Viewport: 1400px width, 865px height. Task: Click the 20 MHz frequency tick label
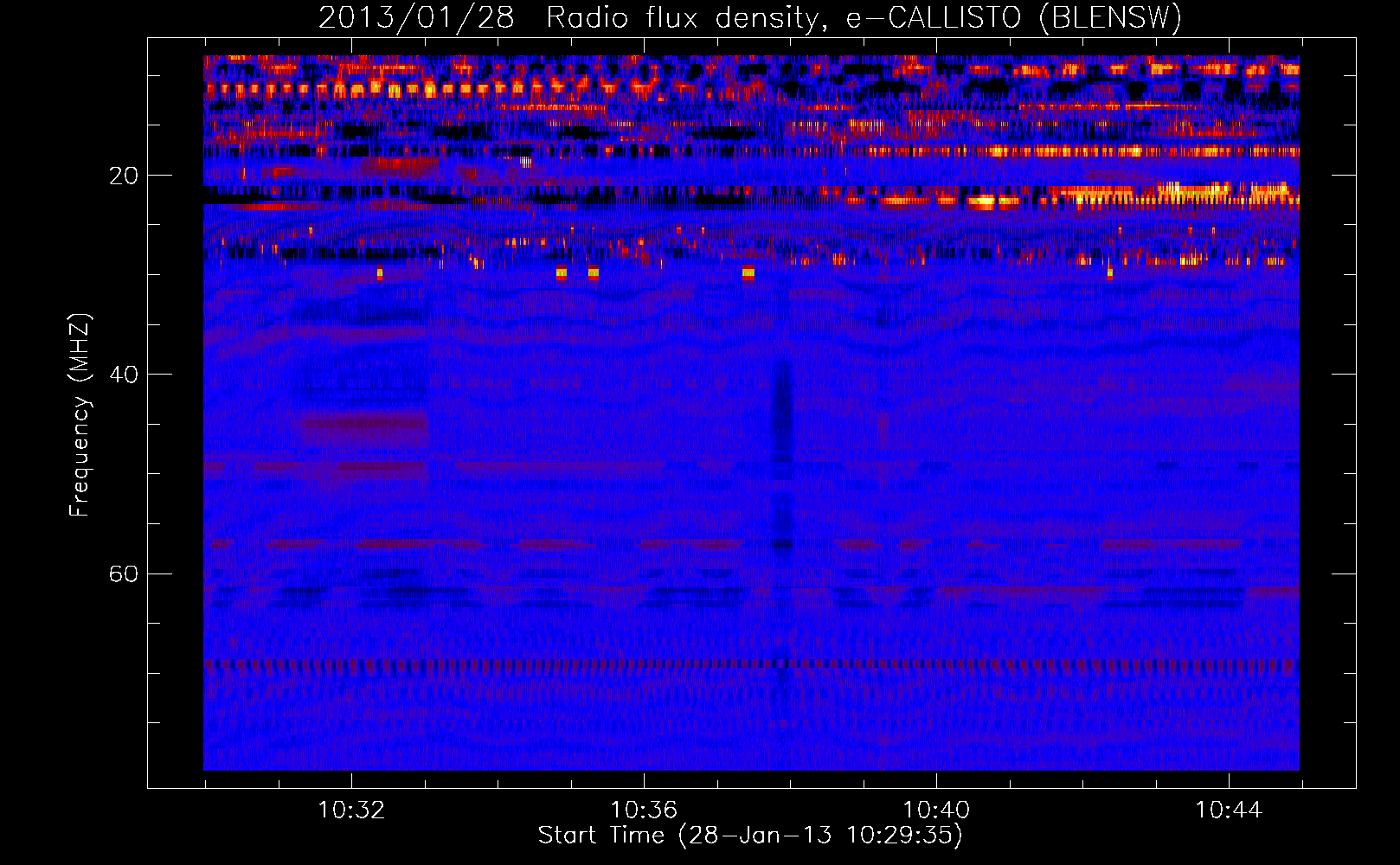click(x=123, y=176)
